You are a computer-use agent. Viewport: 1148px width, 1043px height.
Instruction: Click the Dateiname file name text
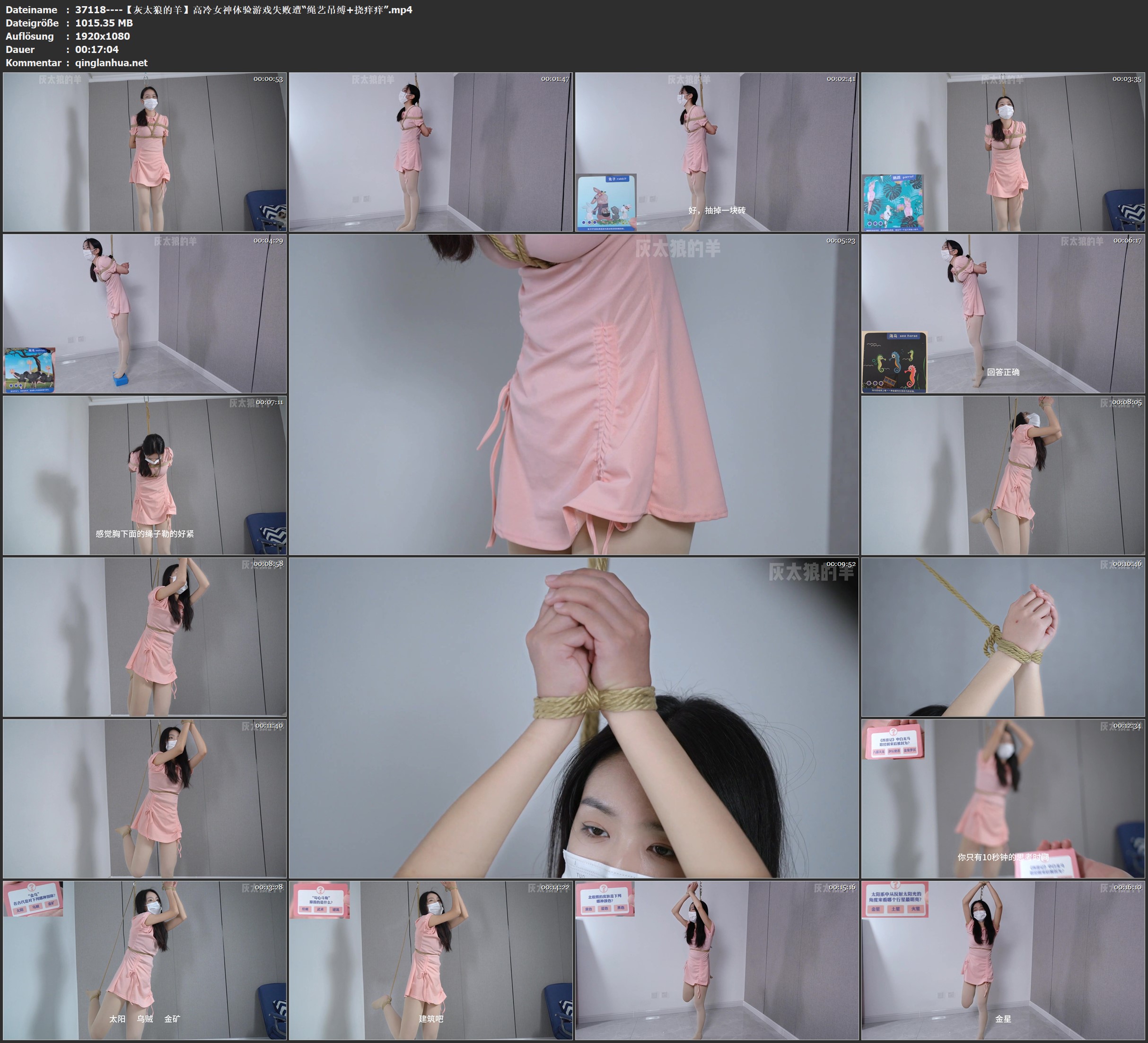(243, 9)
